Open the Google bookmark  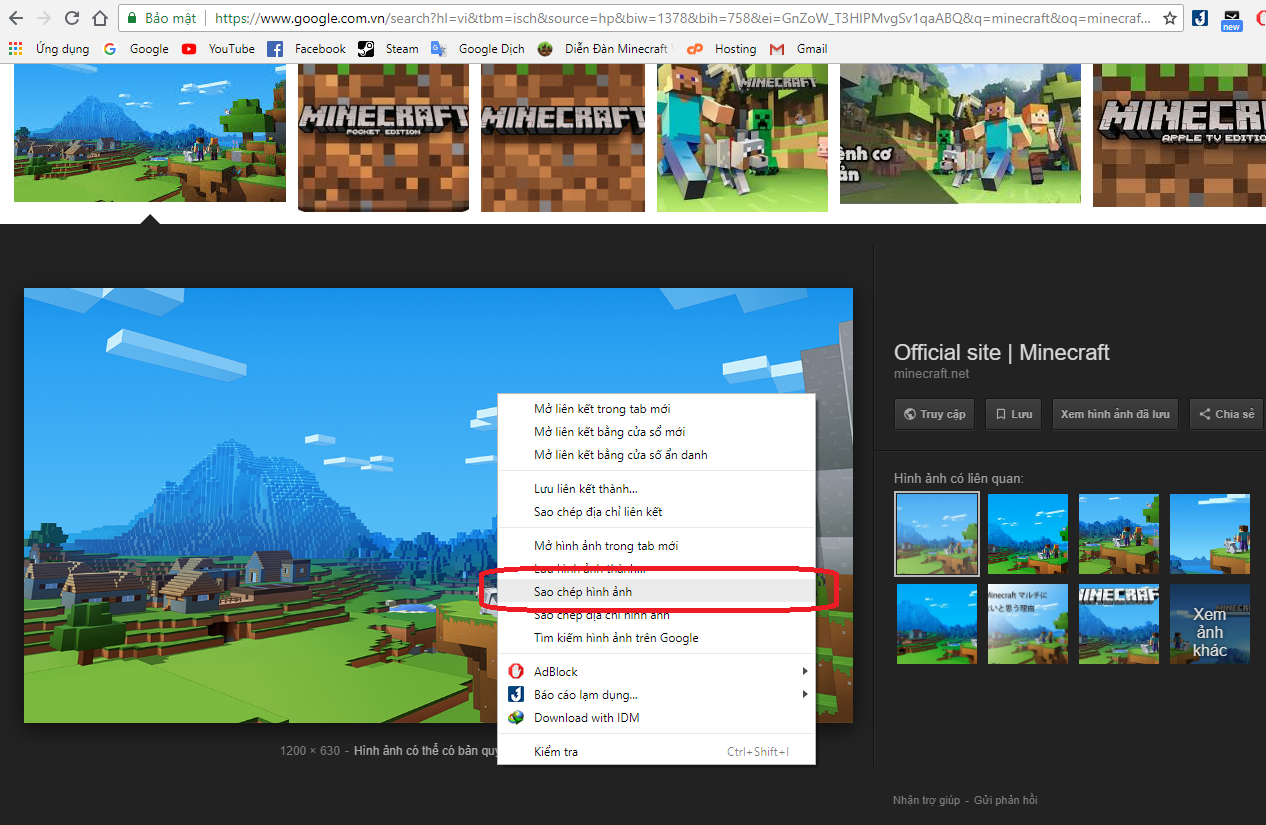[136, 49]
